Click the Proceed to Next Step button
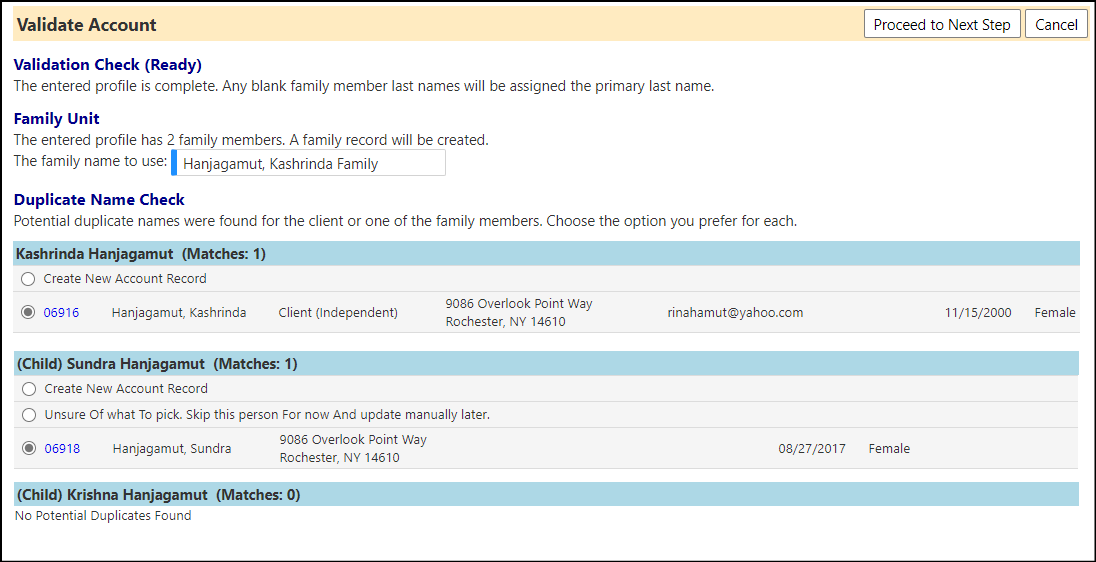This screenshot has width=1096, height=562. (942, 24)
